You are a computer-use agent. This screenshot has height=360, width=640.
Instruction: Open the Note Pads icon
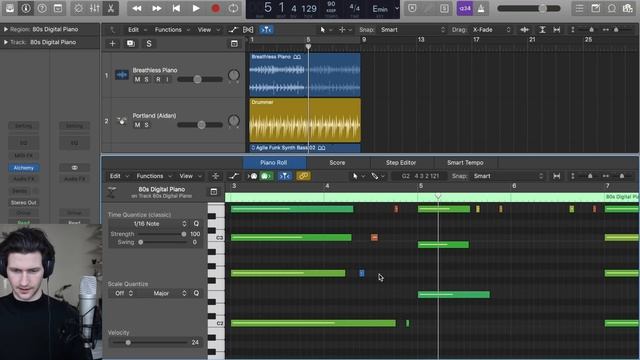tap(596, 8)
